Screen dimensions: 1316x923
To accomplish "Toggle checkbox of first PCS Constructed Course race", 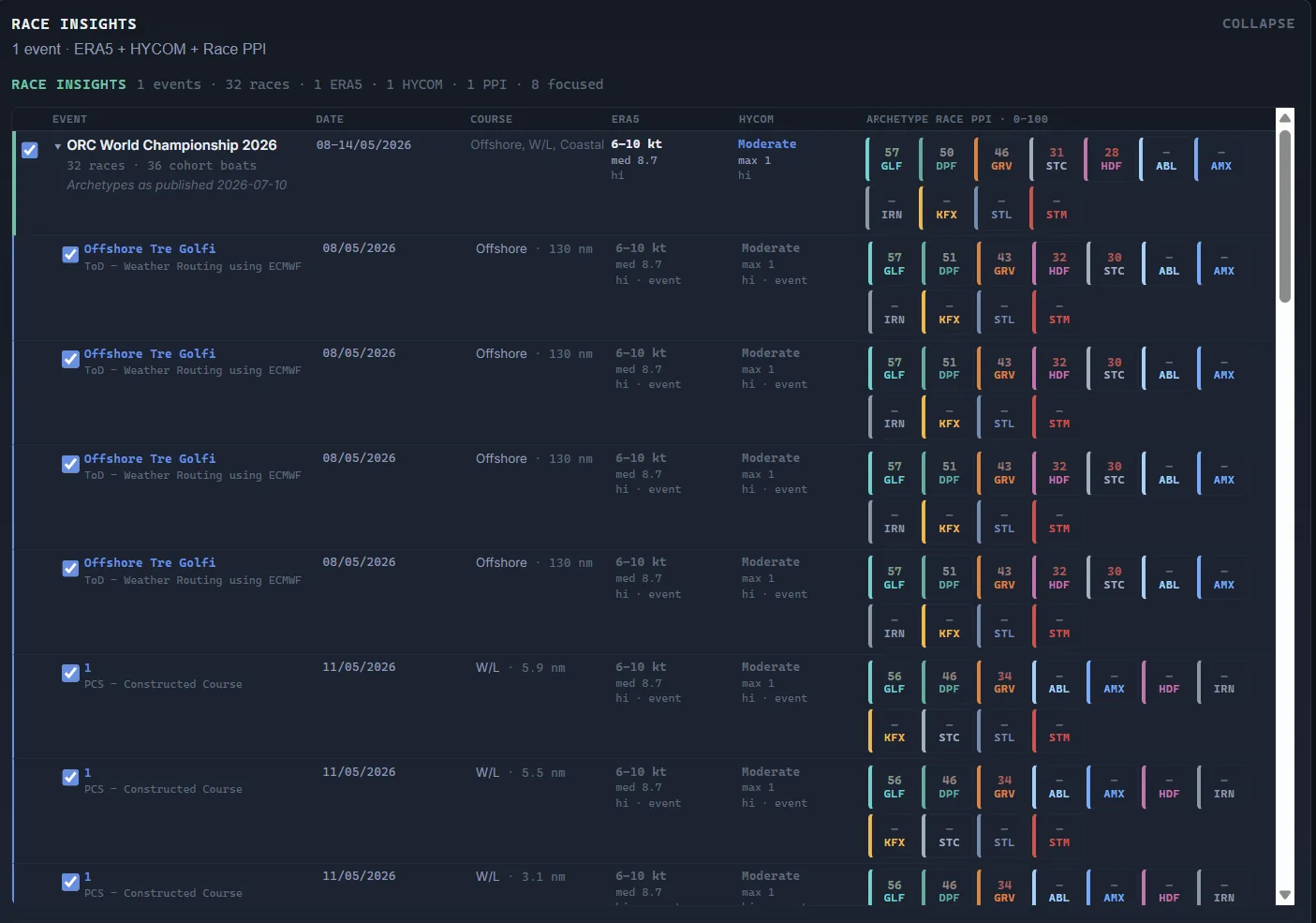I will pos(70,673).
